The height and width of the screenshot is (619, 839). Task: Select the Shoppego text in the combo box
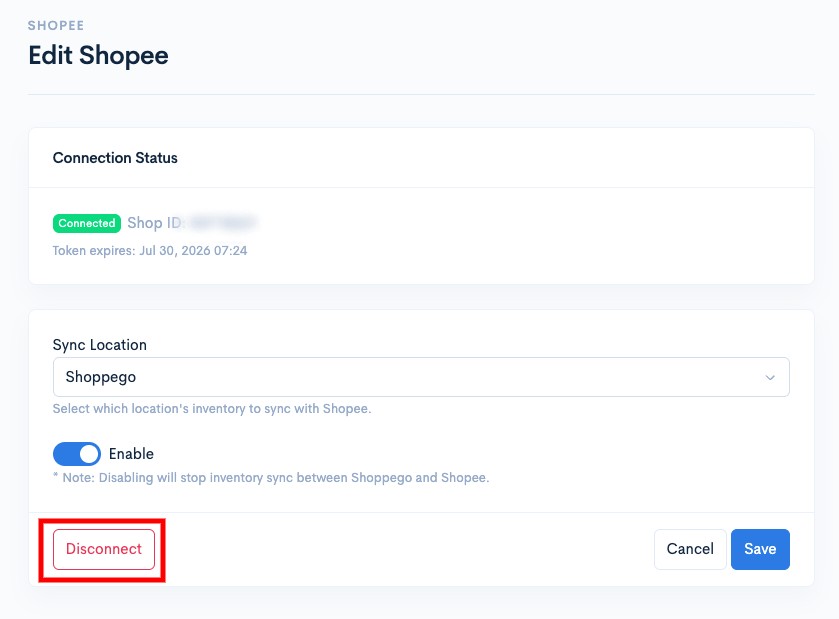(x=101, y=377)
